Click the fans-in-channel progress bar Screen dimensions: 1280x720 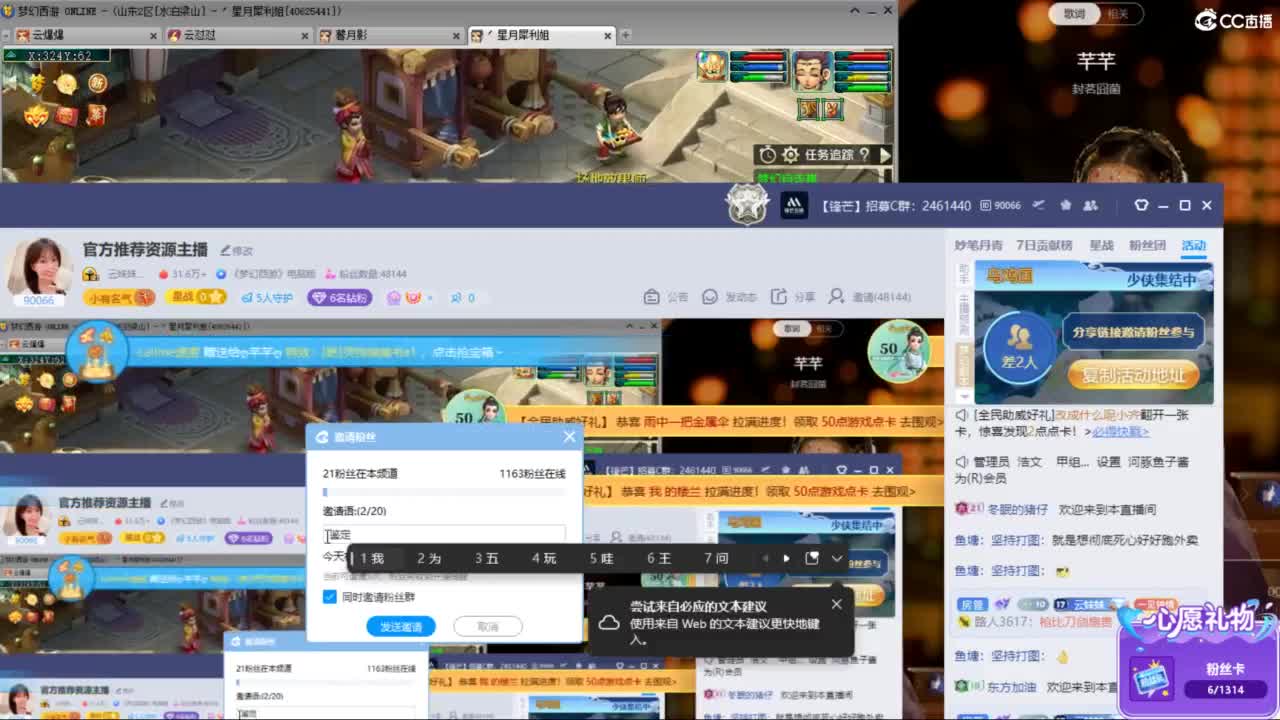pos(444,492)
